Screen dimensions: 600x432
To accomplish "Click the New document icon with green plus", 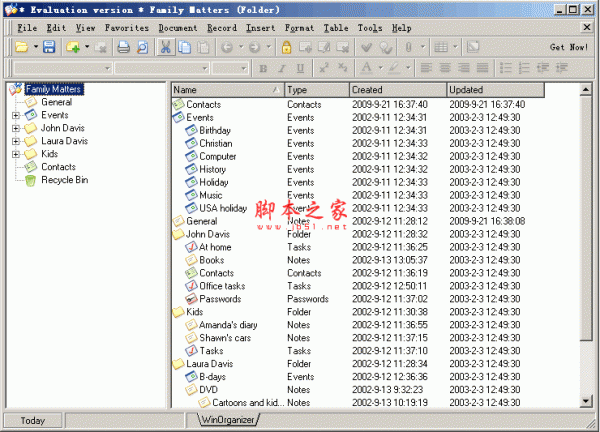I will pyautogui.click(x=73, y=47).
